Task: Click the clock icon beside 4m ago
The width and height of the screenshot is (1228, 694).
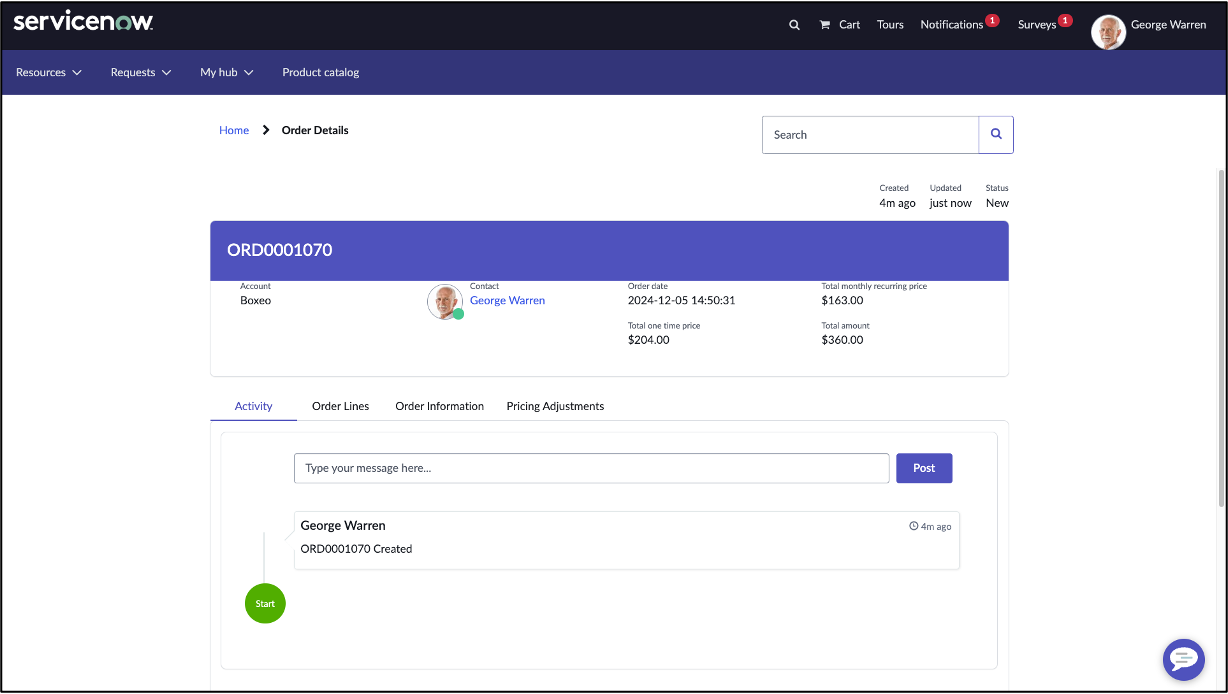Action: (913, 526)
